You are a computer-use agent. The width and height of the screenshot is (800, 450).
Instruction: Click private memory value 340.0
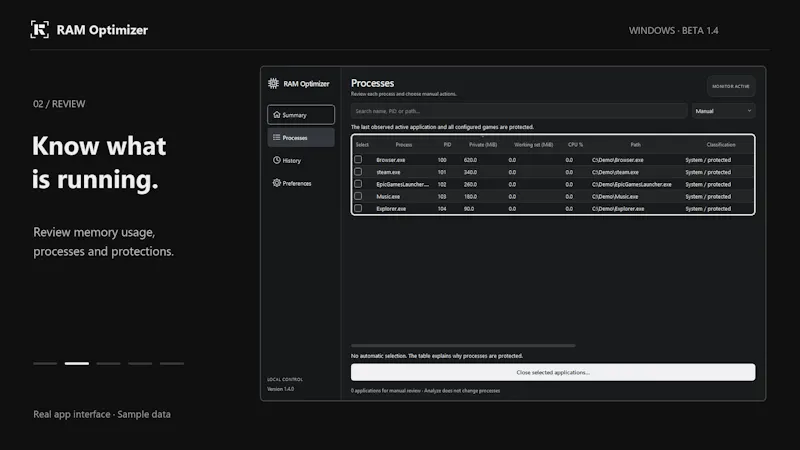click(470, 172)
